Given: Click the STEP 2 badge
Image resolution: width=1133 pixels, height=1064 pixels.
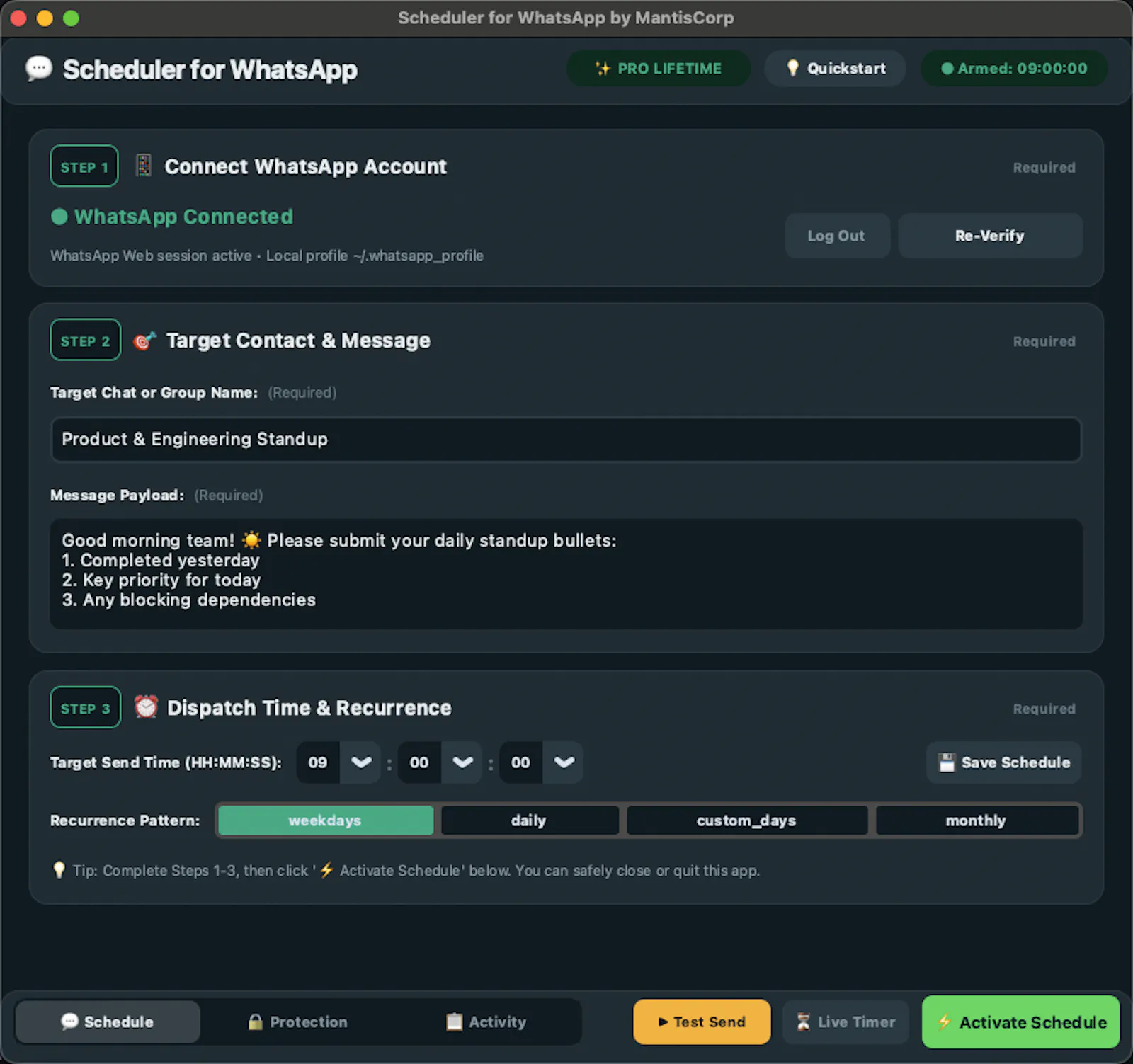Looking at the screenshot, I should 86,341.
